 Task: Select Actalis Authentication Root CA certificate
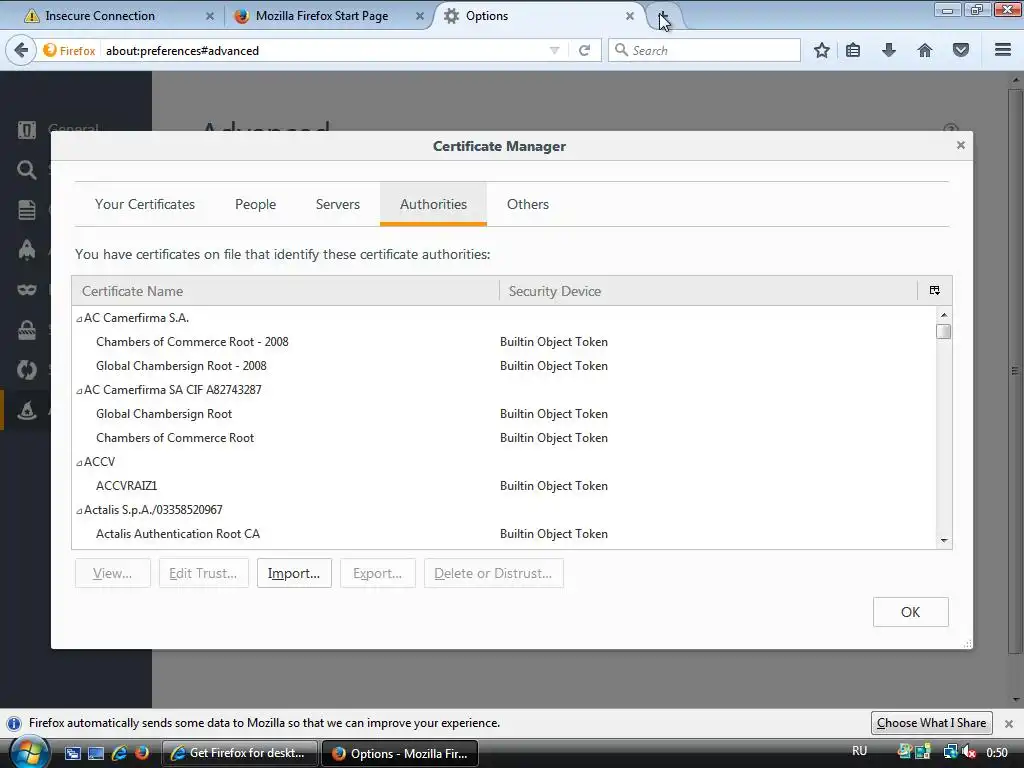[x=504, y=534]
